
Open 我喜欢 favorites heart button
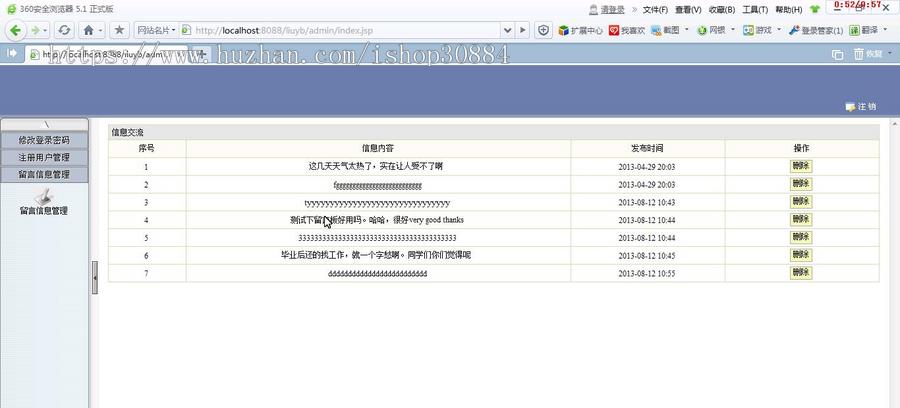tap(627, 30)
